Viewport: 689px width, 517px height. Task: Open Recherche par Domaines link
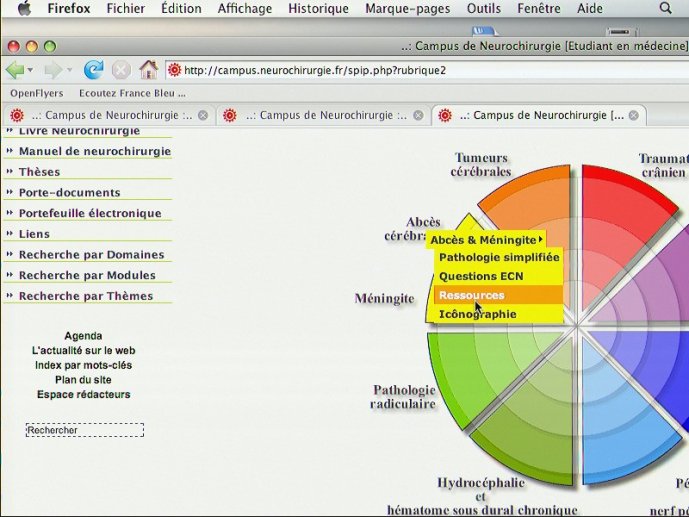[91, 254]
